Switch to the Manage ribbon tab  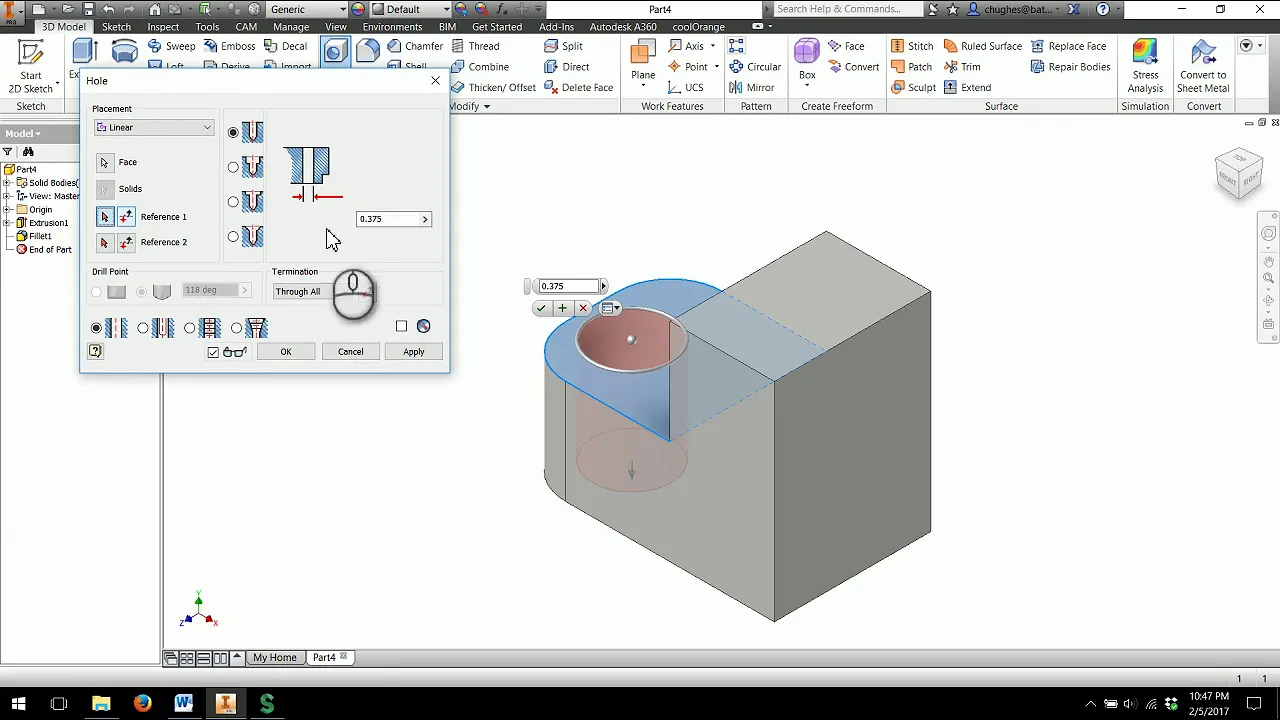tap(291, 27)
